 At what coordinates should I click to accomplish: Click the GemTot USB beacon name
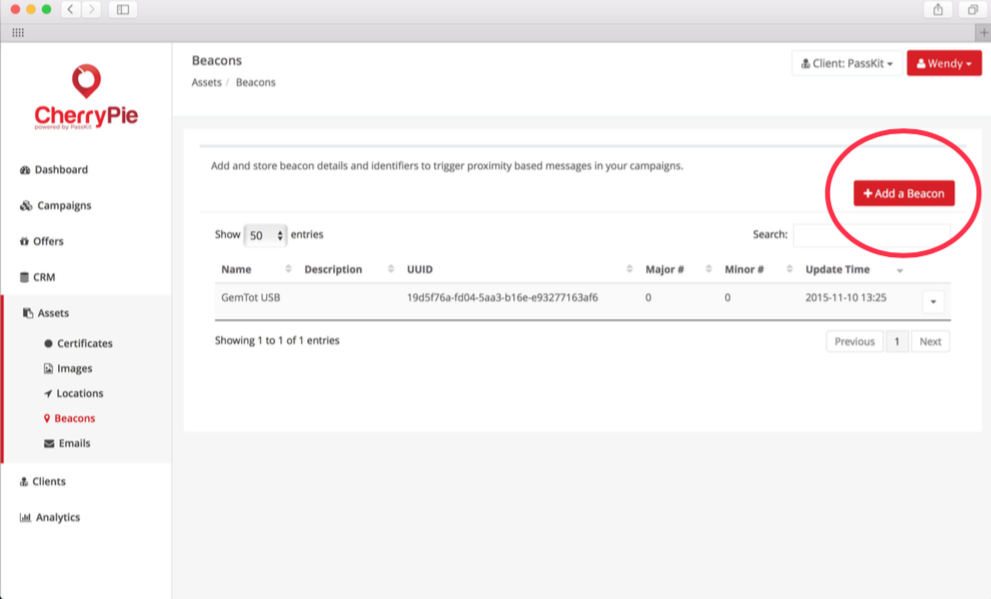[x=250, y=298]
